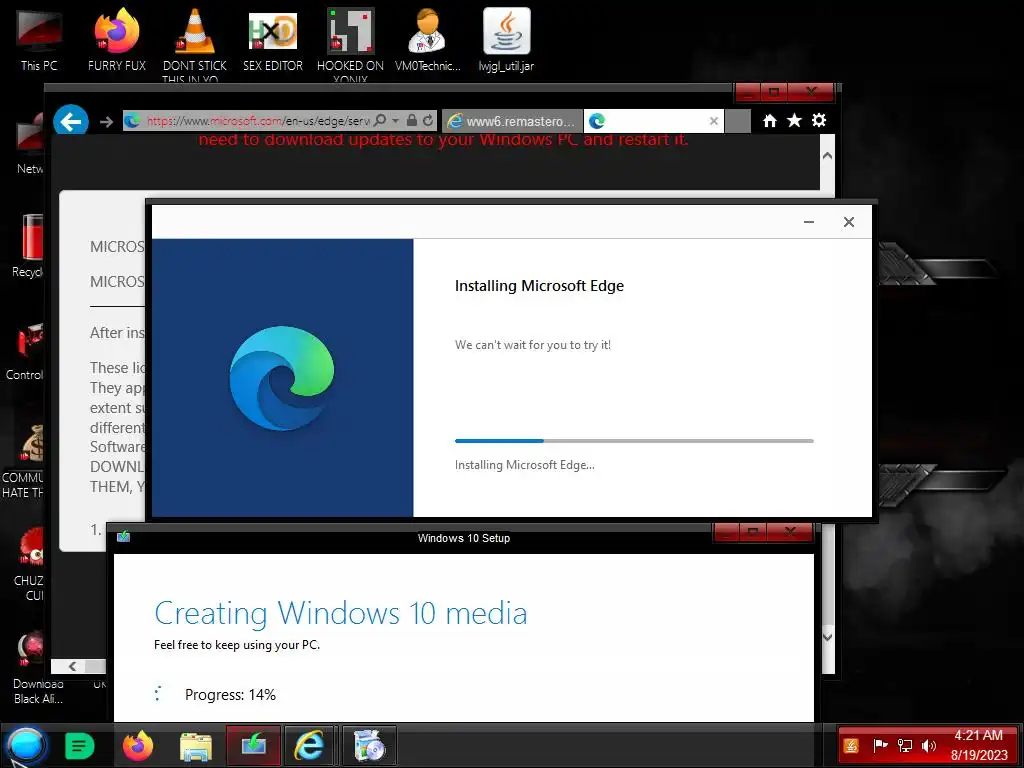The width and height of the screenshot is (1024, 768).
Task: Click the address bar URL field
Action: tap(258, 121)
